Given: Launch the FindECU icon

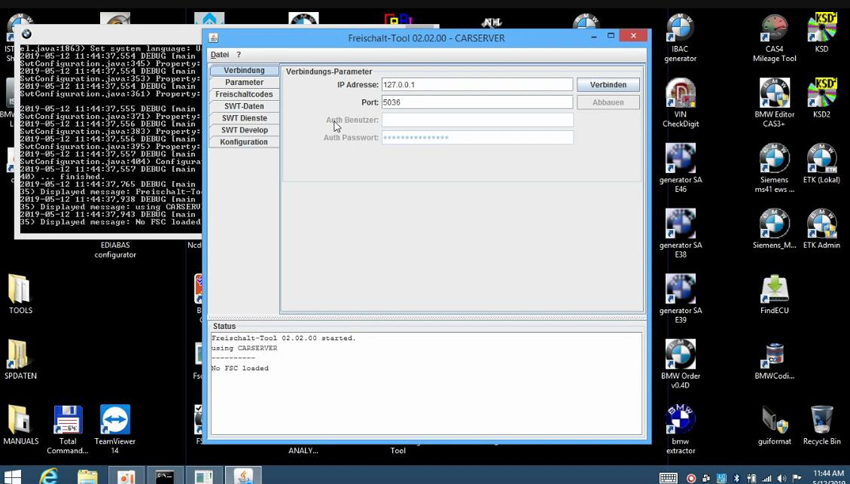Looking at the screenshot, I should pyautogui.click(x=774, y=294).
